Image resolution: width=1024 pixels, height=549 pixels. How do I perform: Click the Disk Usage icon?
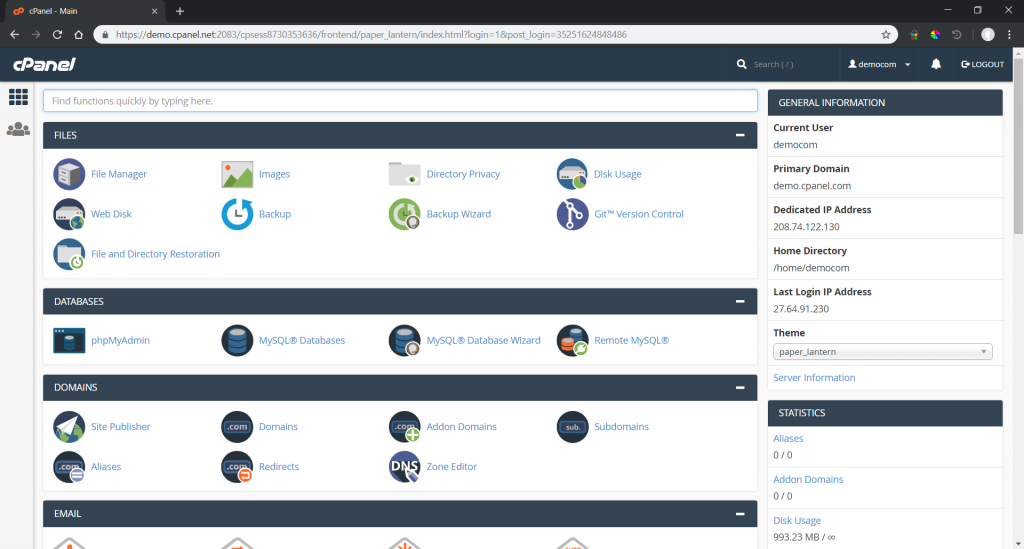[x=572, y=174]
